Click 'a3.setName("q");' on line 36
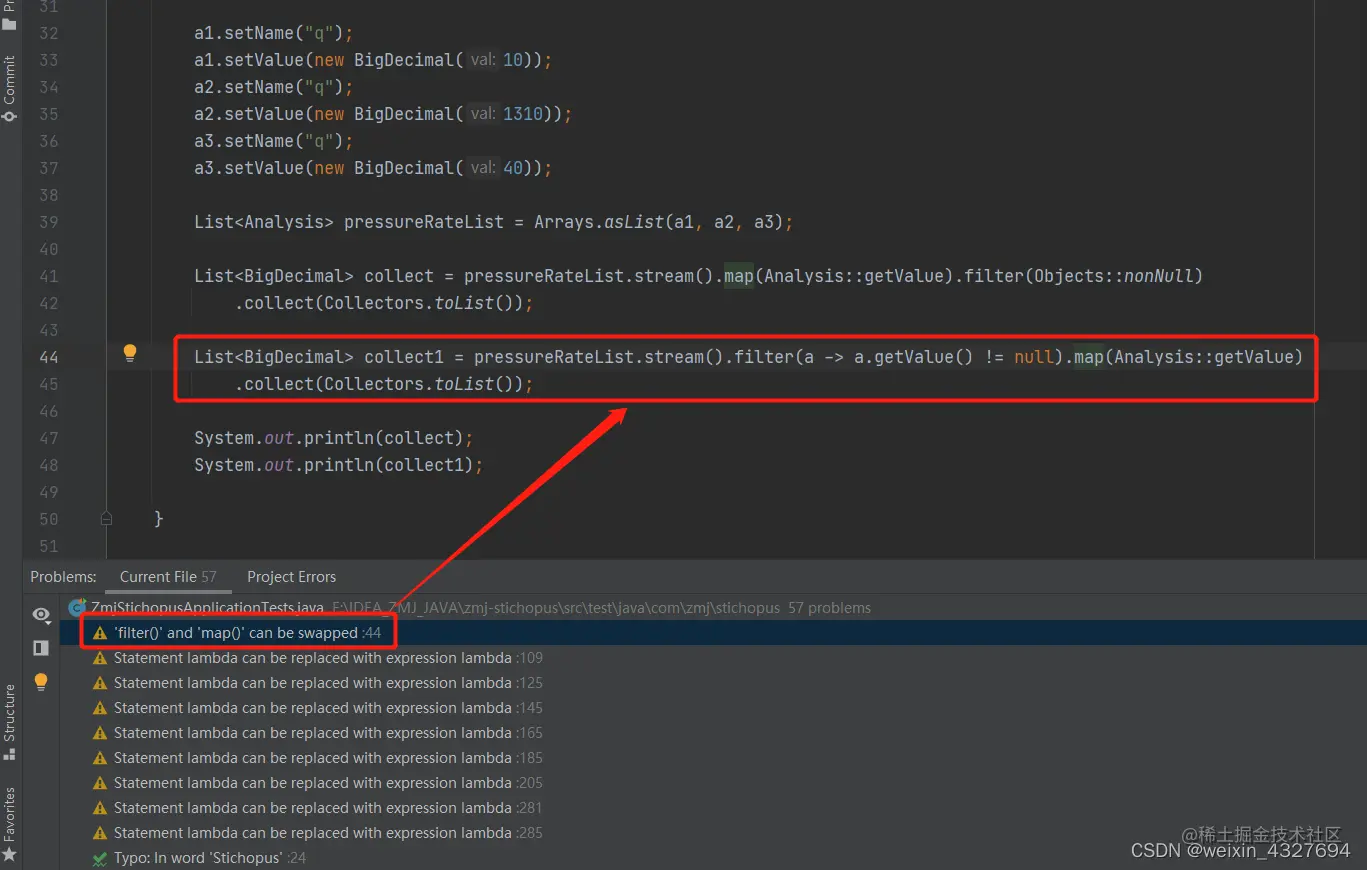The width and height of the screenshot is (1367, 870). coord(274,141)
